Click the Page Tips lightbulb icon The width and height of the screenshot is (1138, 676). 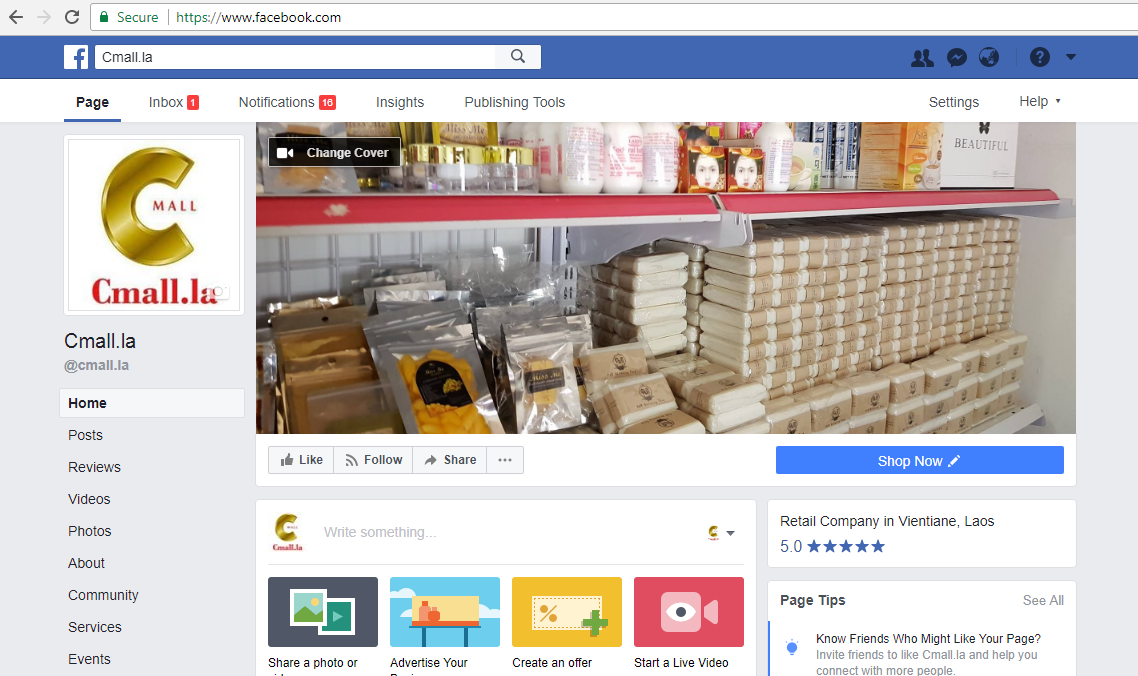[x=792, y=647]
